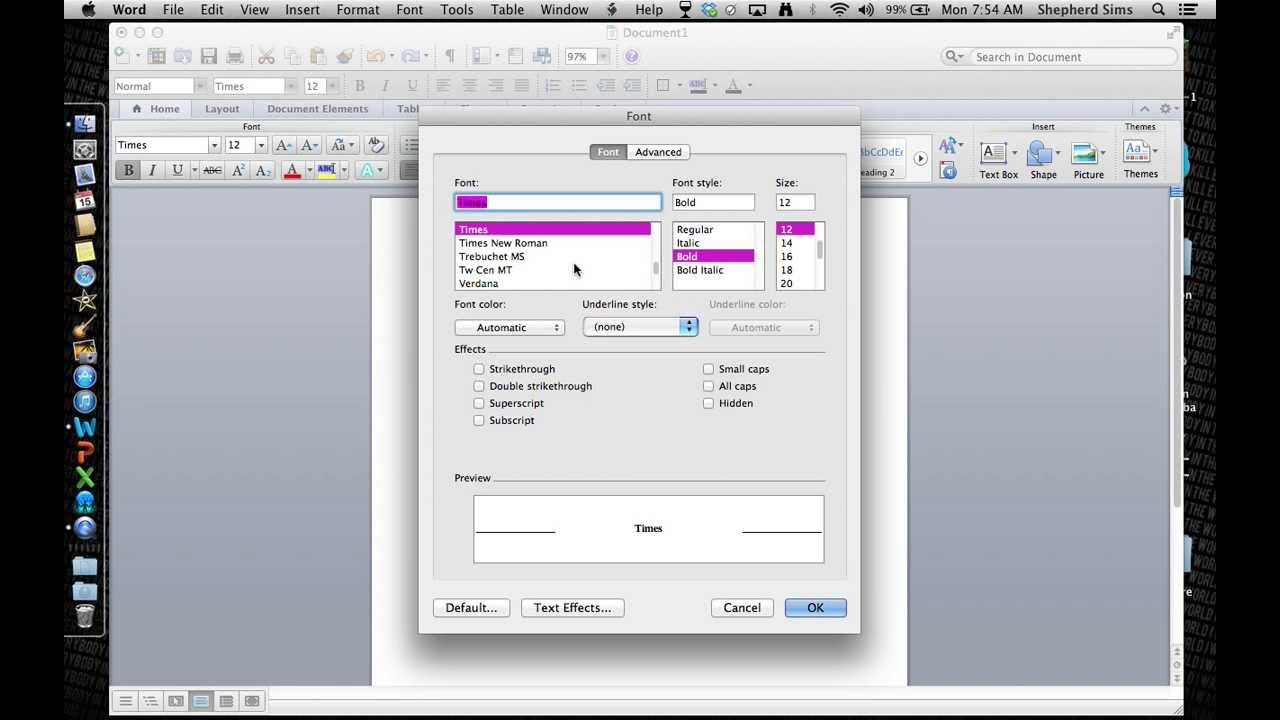Open the Trash in the Dock
Viewport: 1280px width, 720px height.
(x=85, y=616)
